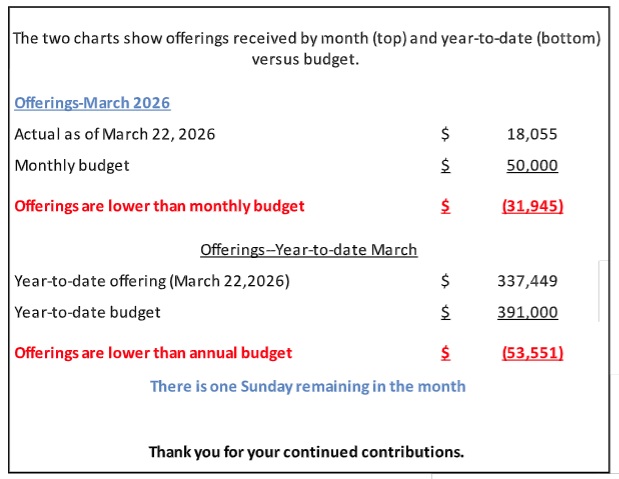Select the 18,055 actual offering amount
Viewport: 619px width, 479px height.
[x=533, y=134]
